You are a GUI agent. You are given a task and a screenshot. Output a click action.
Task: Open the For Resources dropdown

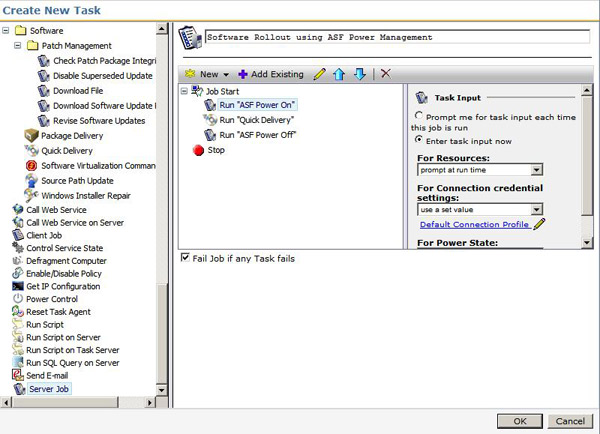click(536, 170)
